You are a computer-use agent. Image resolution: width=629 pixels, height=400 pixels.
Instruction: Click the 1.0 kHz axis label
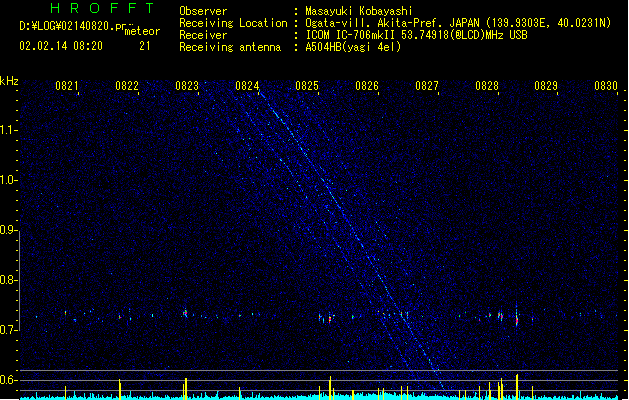point(9,180)
